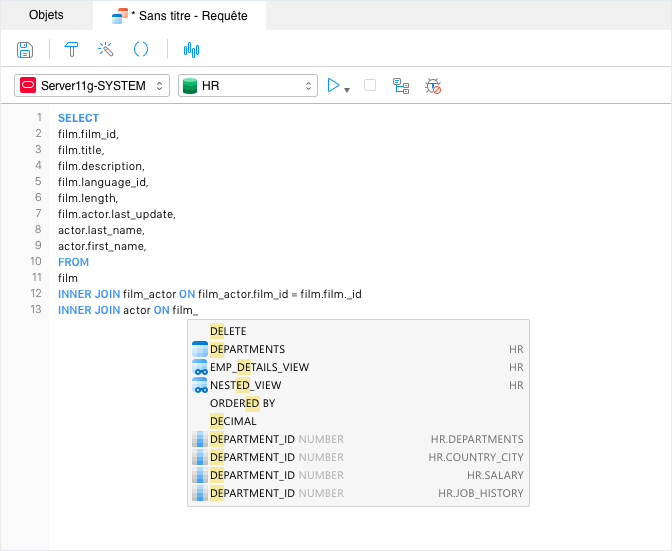The height and width of the screenshot is (551, 672).
Task: Switch to the Objets tab
Action: point(46,15)
